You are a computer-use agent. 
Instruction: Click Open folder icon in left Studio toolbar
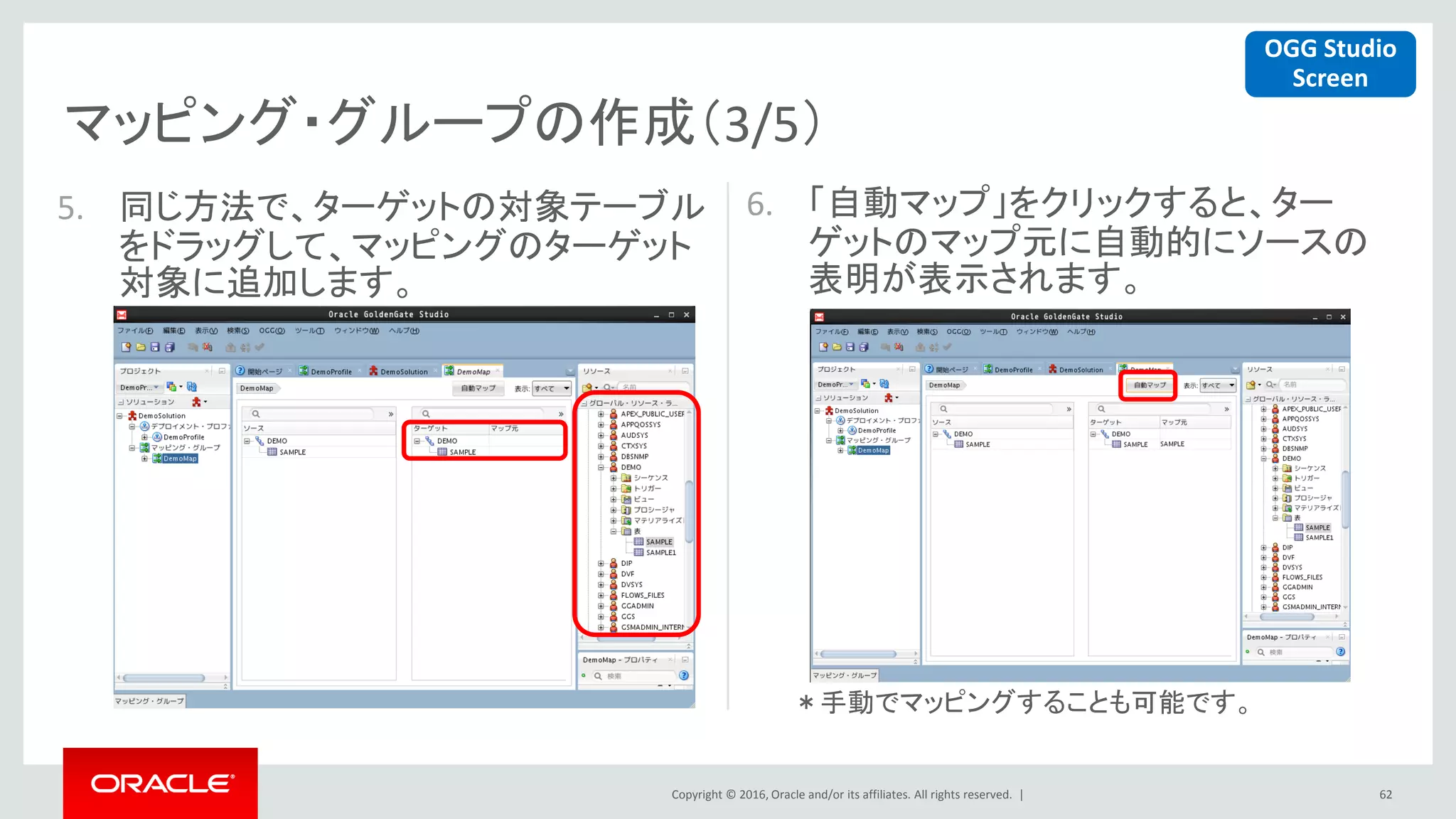(x=141, y=347)
